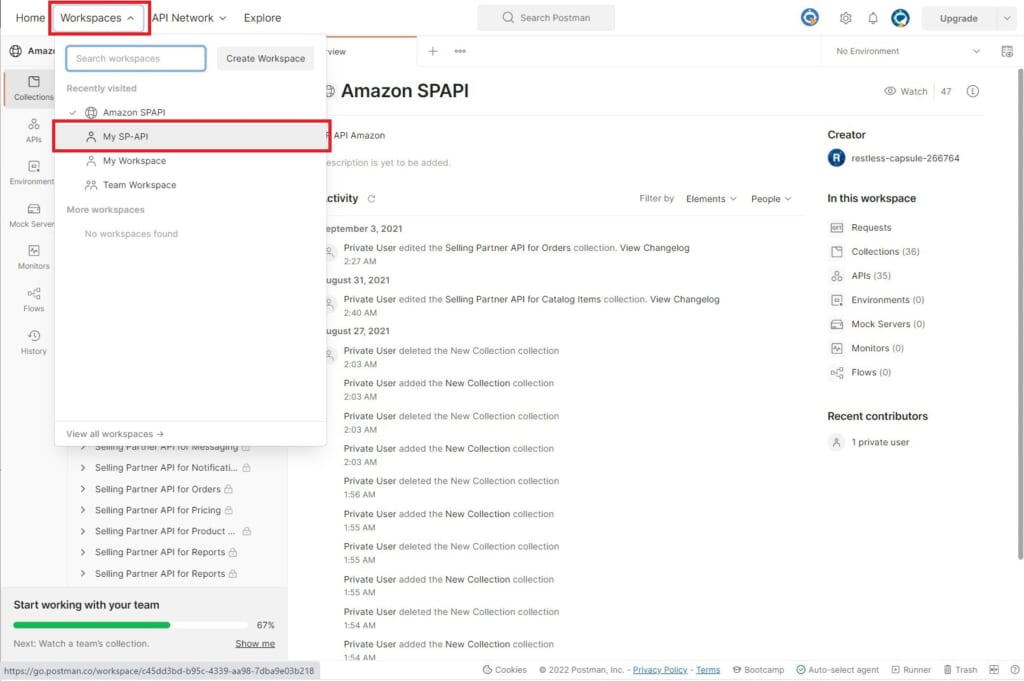This screenshot has height=681, width=1024.
Task: Open the Mock Servers sidebar section
Action: click(x=32, y=215)
